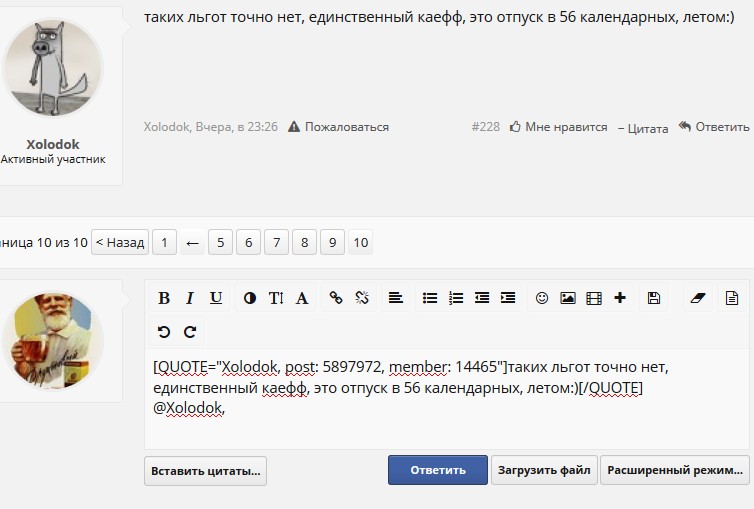Screen dimensions: 754x509
Task: Go to page 9 of the thread
Action: 332,242
